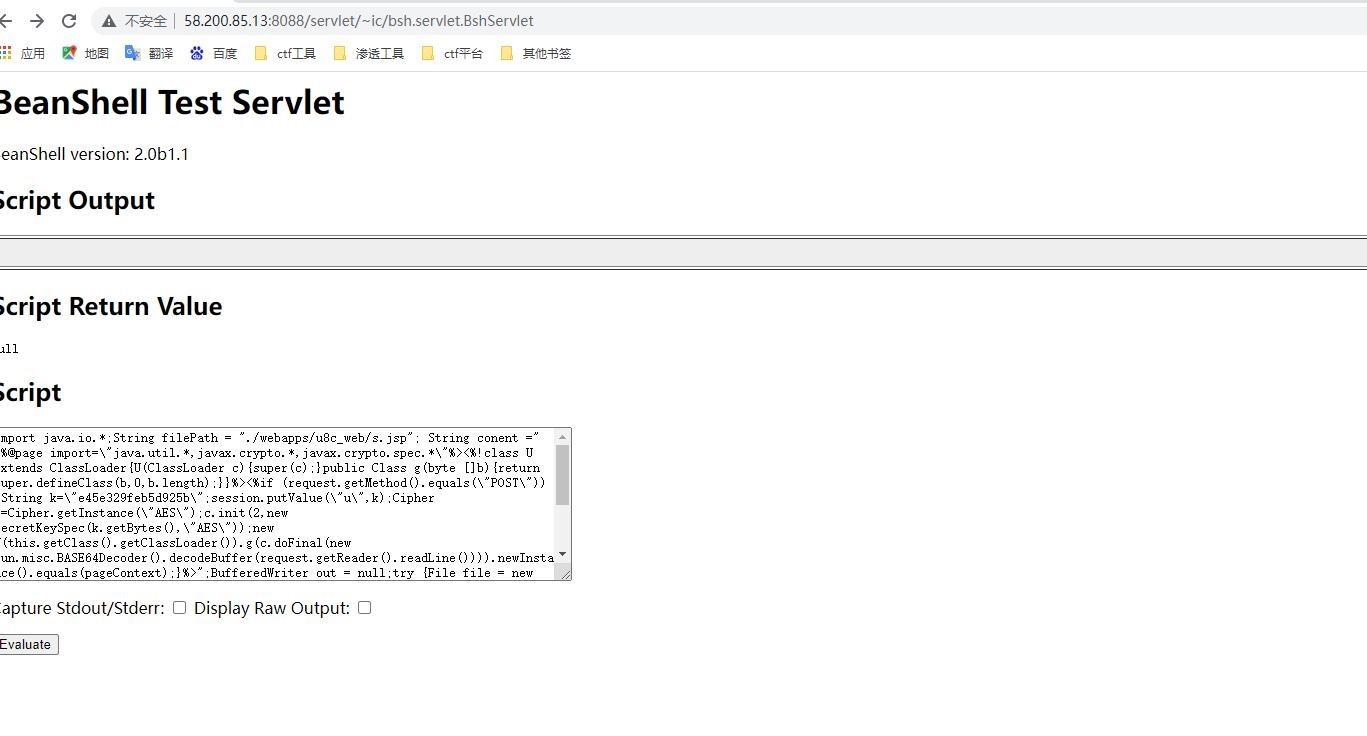Image resolution: width=1367 pixels, height=736 pixels.
Task: Click the textarea resize handle corner
Action: [x=564, y=573]
